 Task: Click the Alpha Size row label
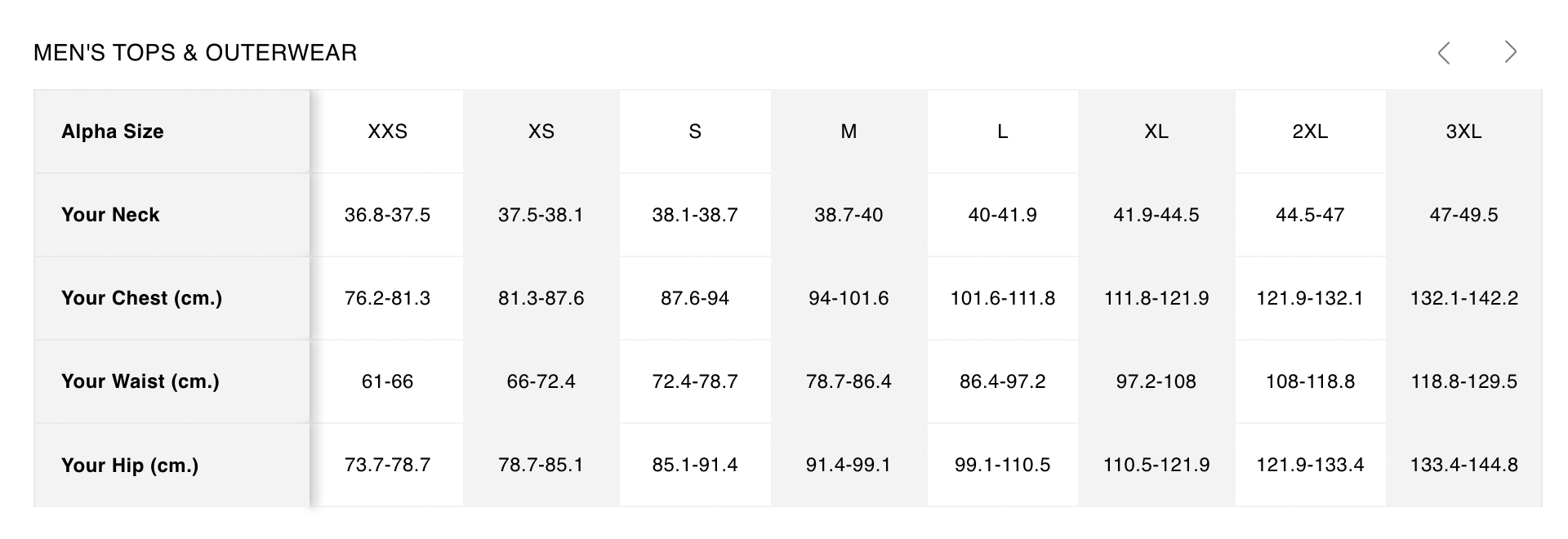click(x=113, y=131)
